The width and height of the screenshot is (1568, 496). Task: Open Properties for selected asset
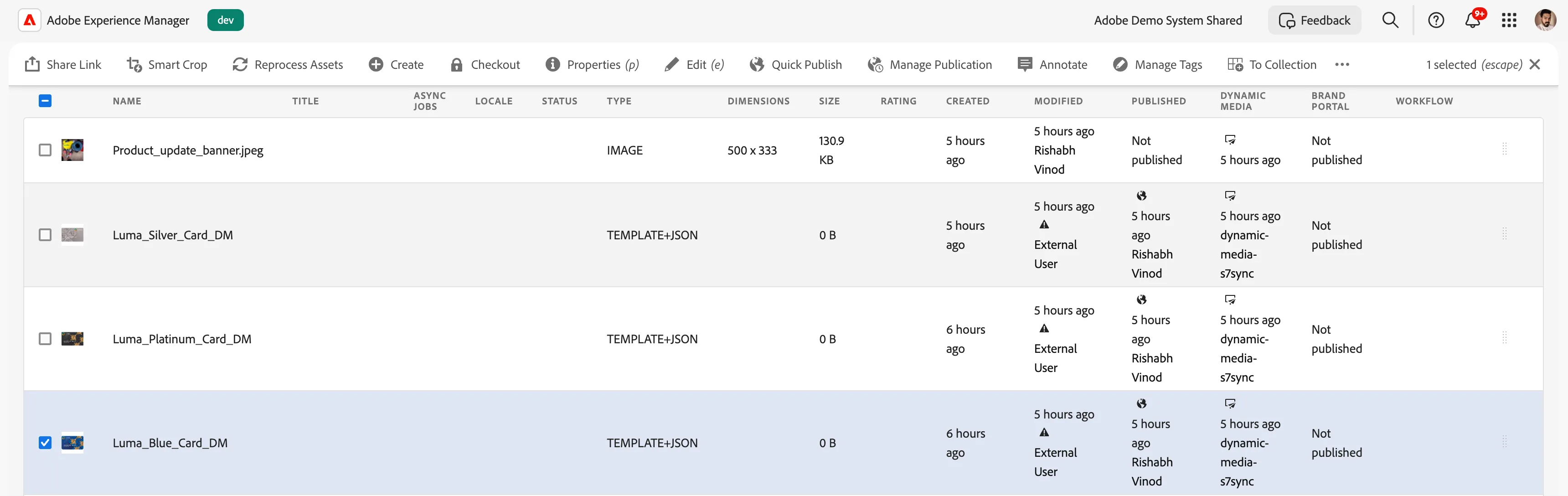[592, 65]
